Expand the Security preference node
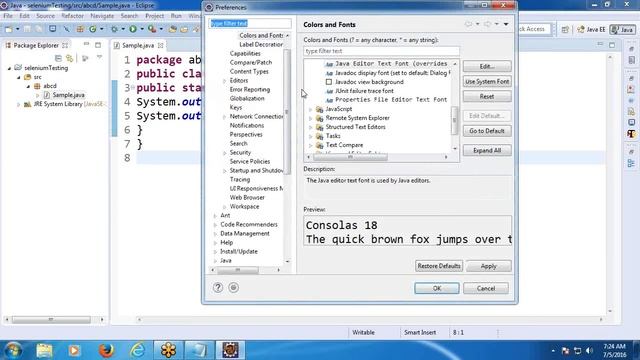640x360 pixels. pyautogui.click(x=224, y=153)
